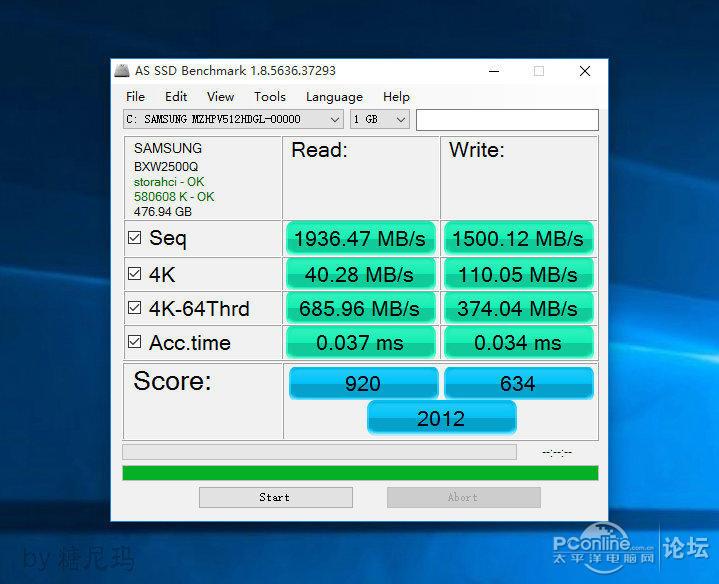Uncheck the 4K-64Thrd test checkbox
The width and height of the screenshot is (719, 584).
pos(134,308)
